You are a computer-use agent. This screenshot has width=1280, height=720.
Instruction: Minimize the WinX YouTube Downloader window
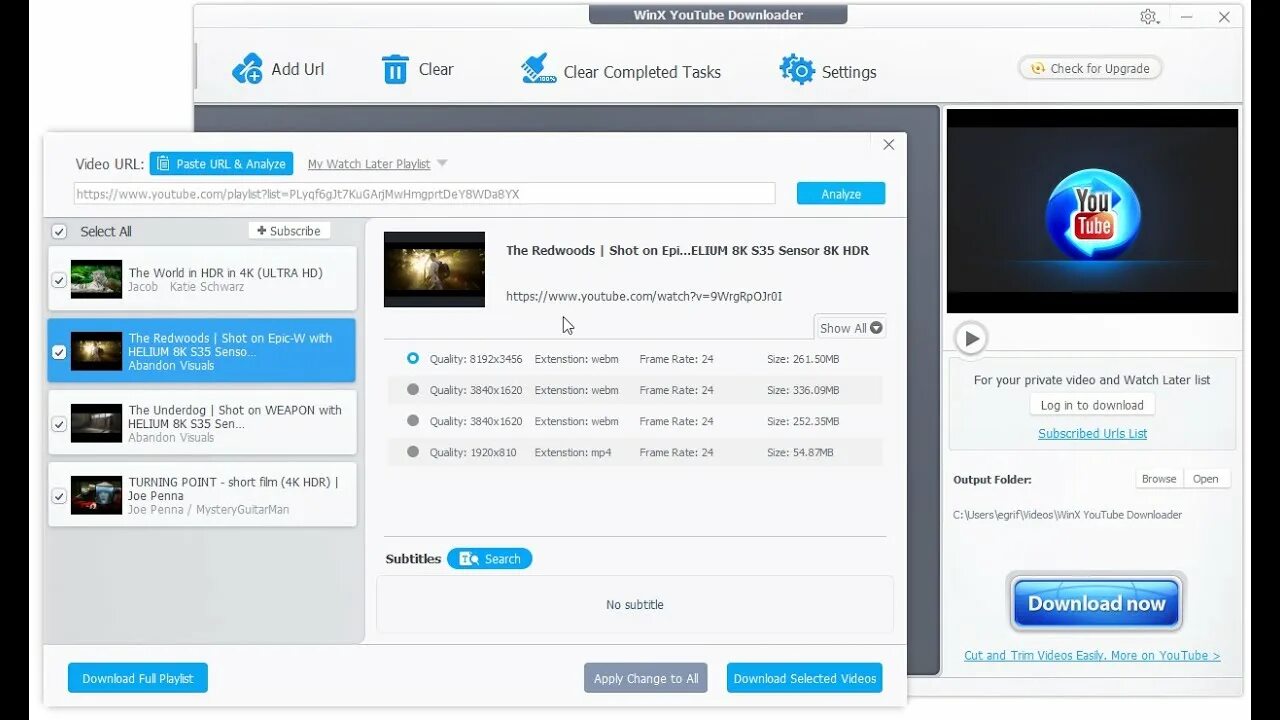pos(1186,16)
